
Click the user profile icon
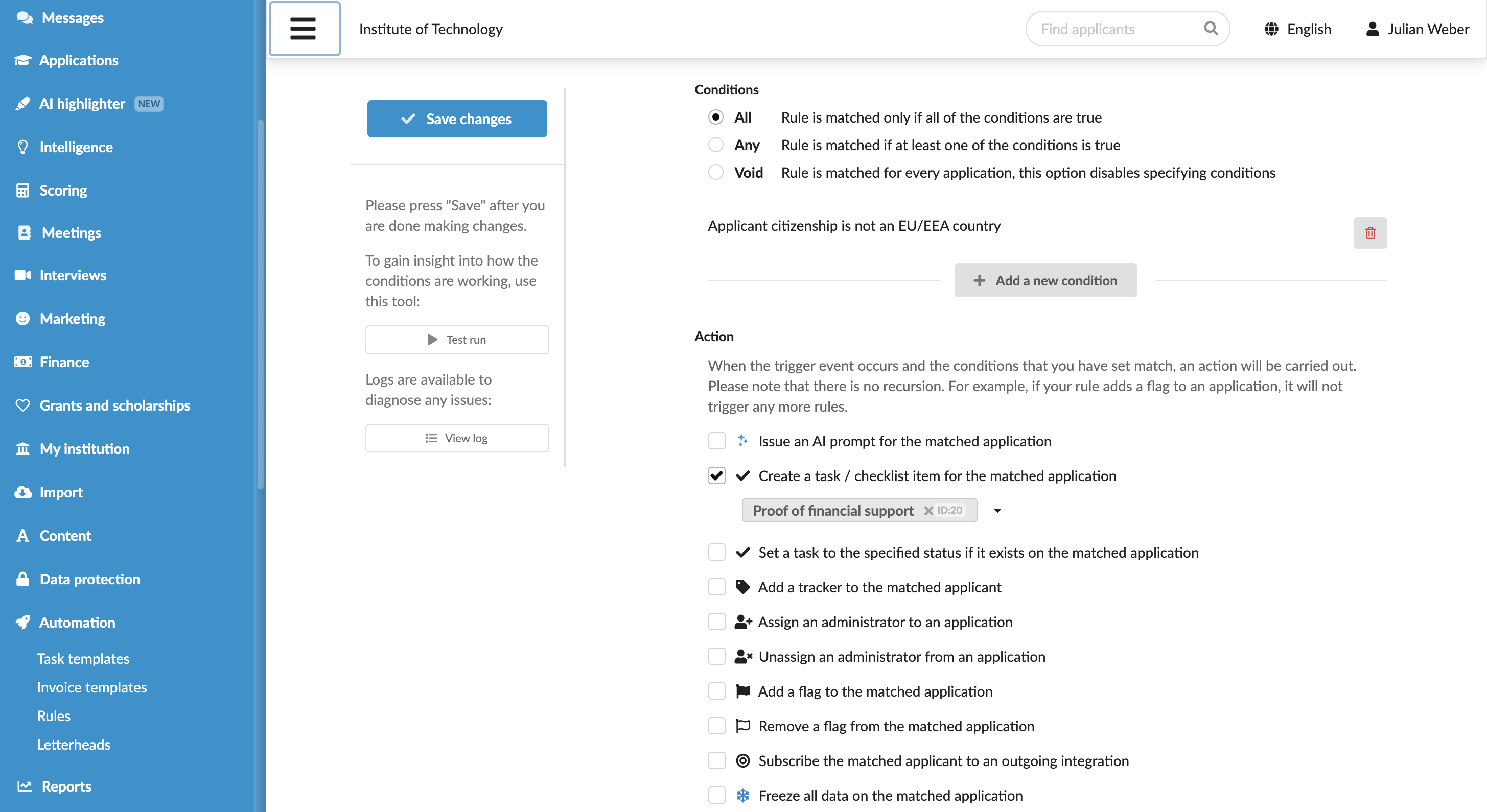(x=1372, y=29)
